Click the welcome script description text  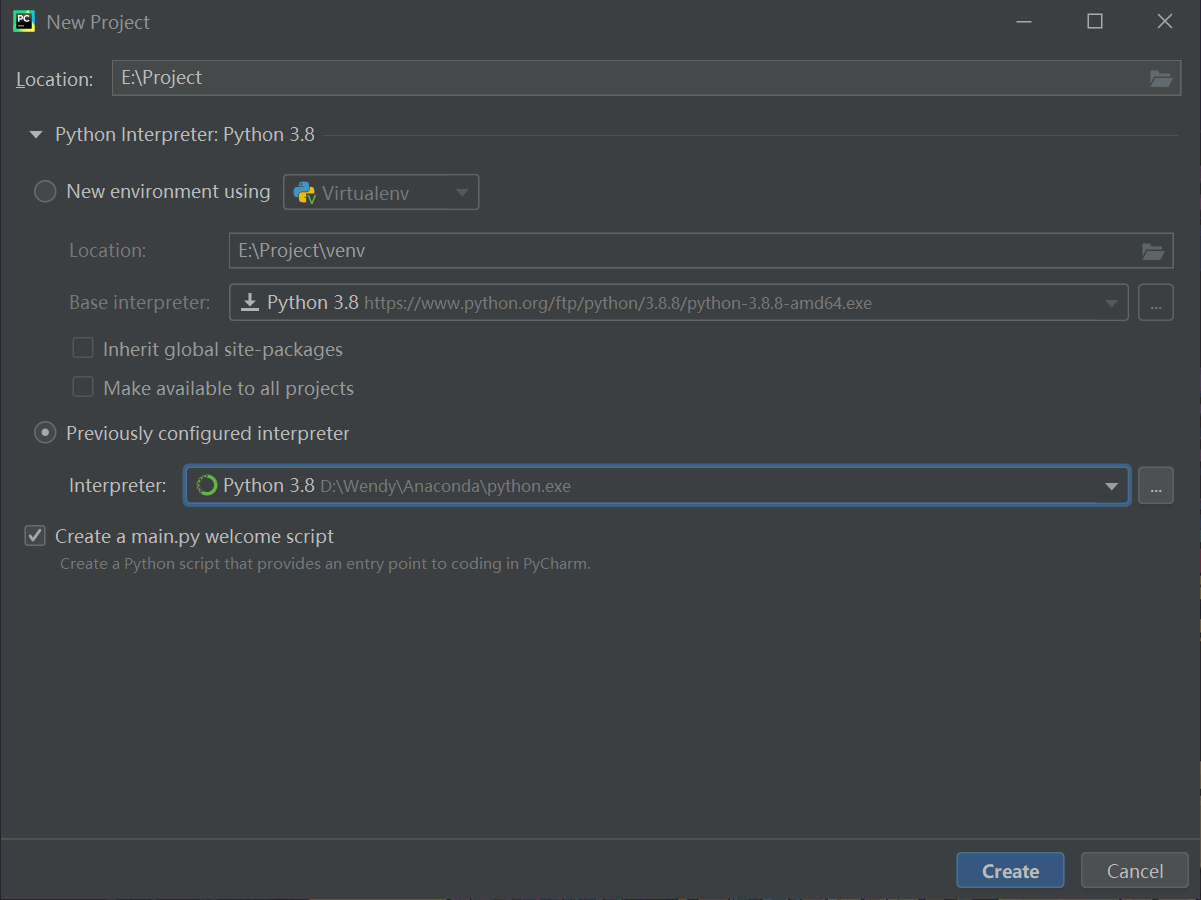(x=325, y=564)
